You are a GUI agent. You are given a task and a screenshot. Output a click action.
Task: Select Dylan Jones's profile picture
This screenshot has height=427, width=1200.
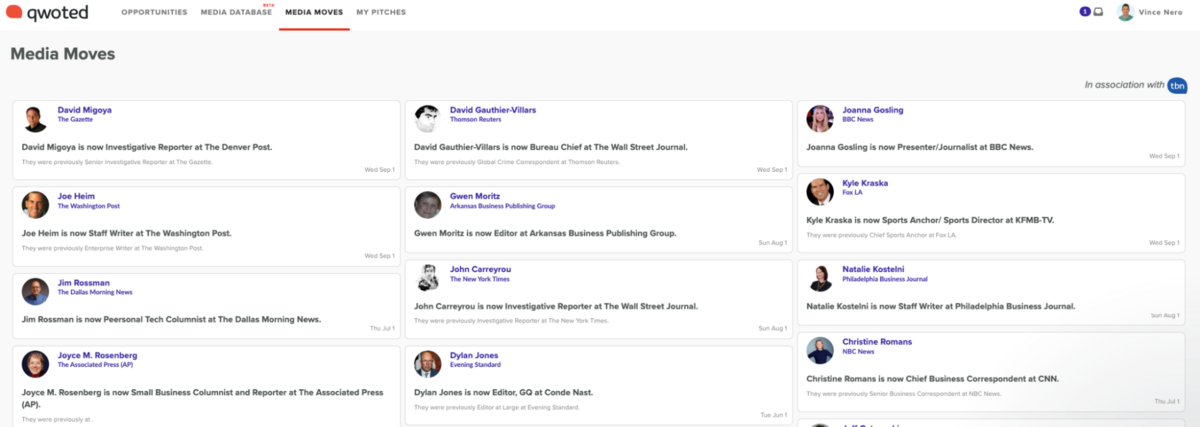(428, 363)
